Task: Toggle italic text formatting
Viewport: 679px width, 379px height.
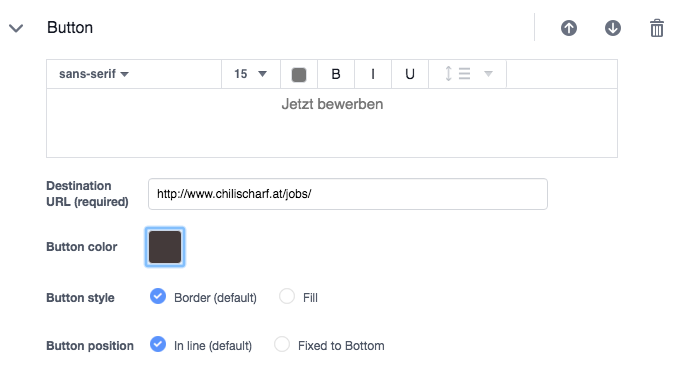Action: [373, 74]
